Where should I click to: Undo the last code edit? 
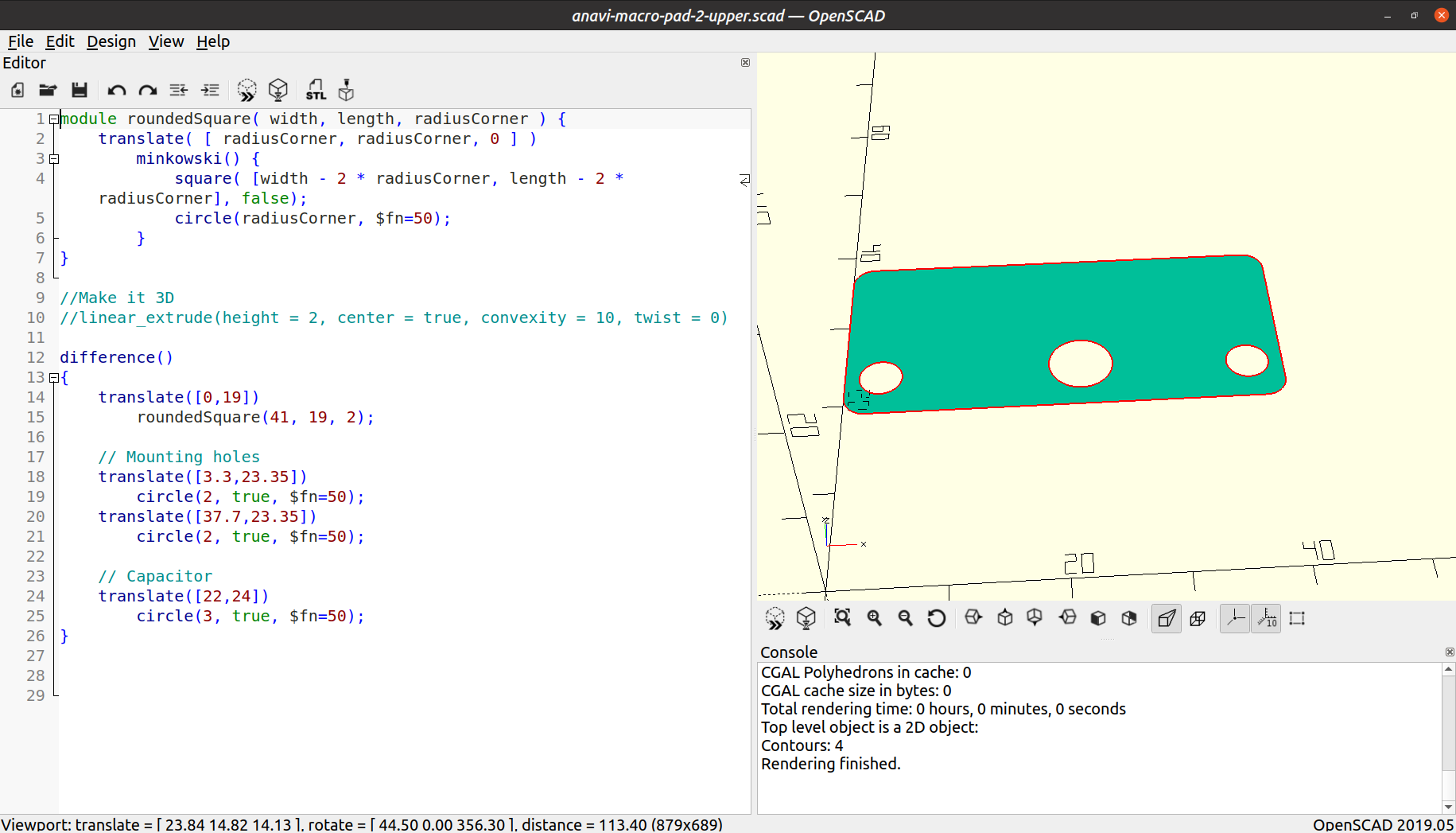(116, 90)
